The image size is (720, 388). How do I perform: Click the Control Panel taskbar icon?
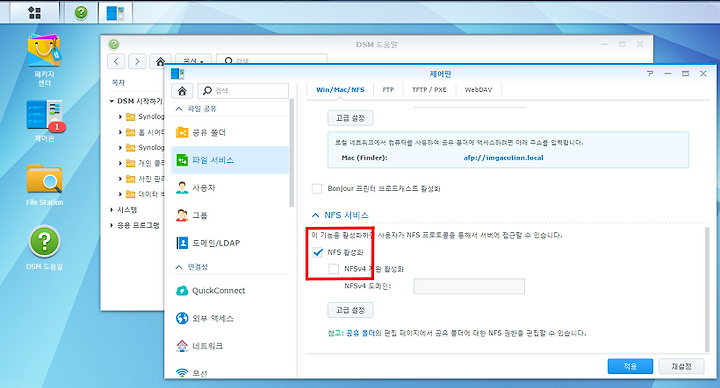(x=115, y=12)
